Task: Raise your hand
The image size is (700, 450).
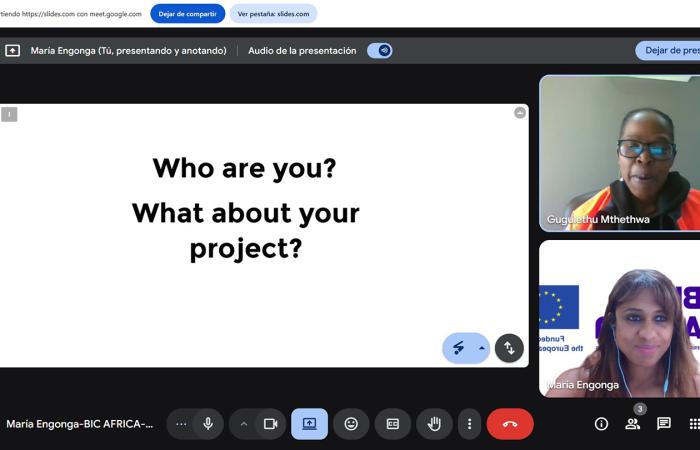Action: 434,424
